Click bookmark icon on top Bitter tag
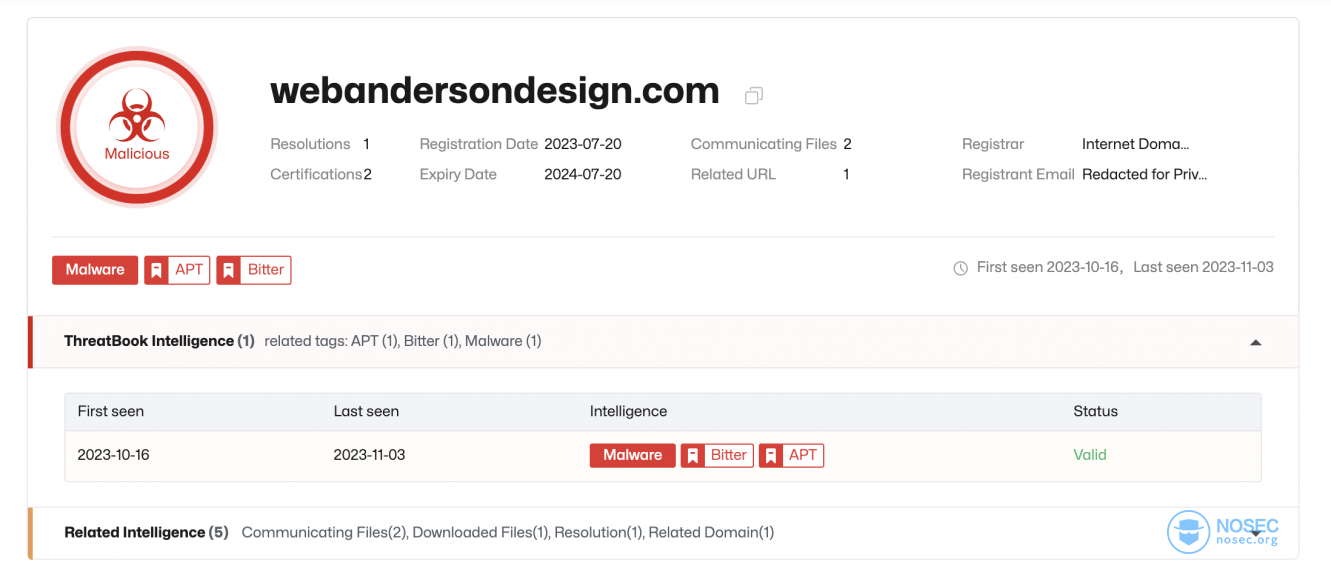1331x578 pixels. [228, 270]
